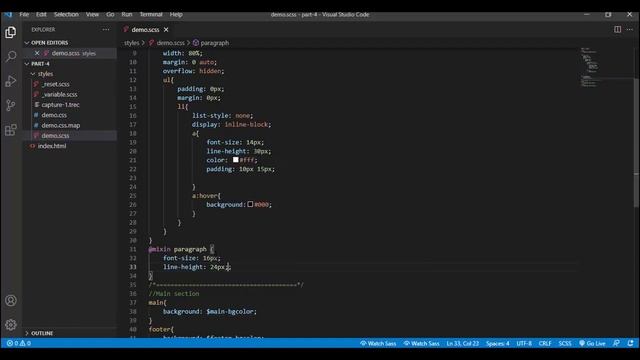Click the UTF-8 encoding status item
The height and width of the screenshot is (360, 640).
[524, 343]
